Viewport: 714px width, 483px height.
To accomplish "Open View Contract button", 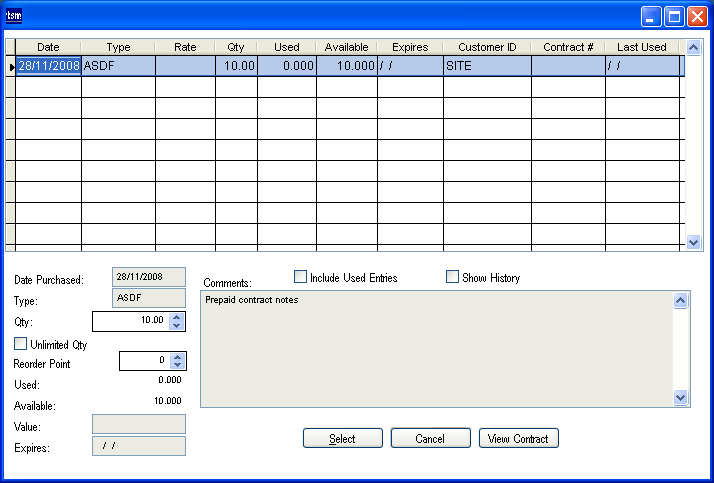I will tap(518, 439).
